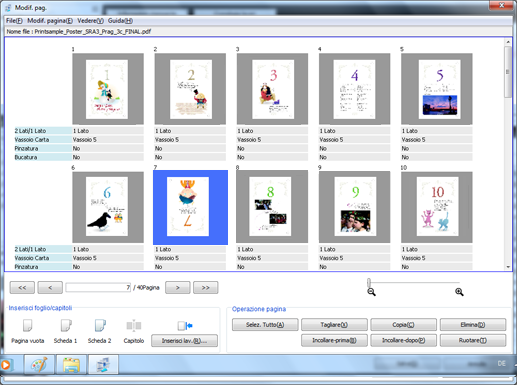Image resolution: width=517 pixels, height=385 pixels.
Task: Select page 4 thumbnail
Action: pyautogui.click(x=354, y=89)
